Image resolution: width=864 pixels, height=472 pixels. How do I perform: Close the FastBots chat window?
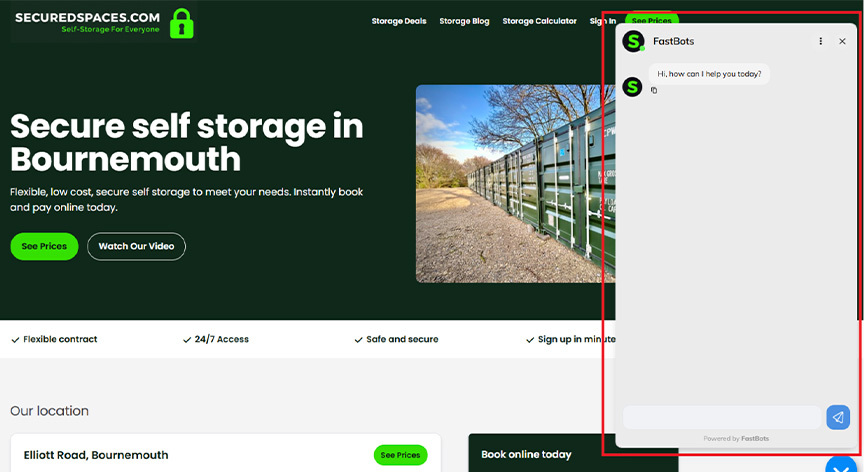(x=842, y=41)
